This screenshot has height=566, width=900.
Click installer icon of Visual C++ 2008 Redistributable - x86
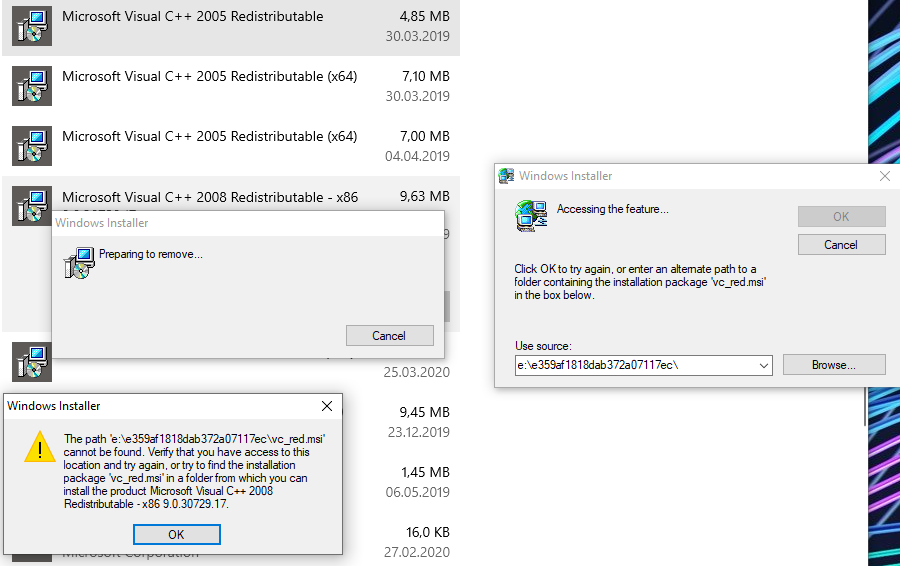tap(32, 206)
